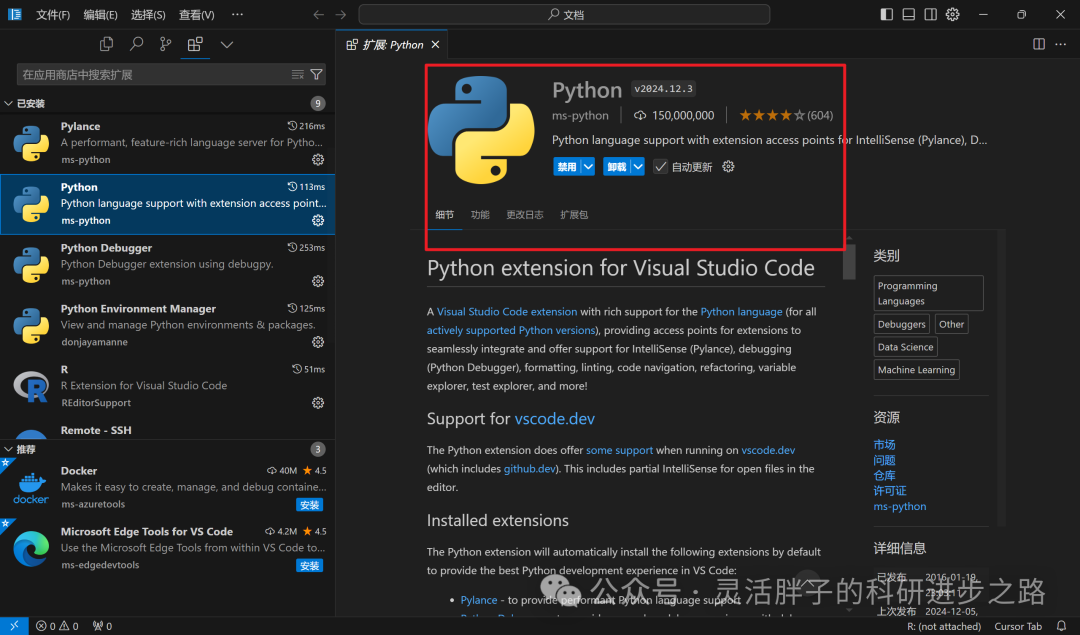This screenshot has width=1080, height=635.
Task: Open the Visual Studio Code extension link
Action: pos(507,312)
